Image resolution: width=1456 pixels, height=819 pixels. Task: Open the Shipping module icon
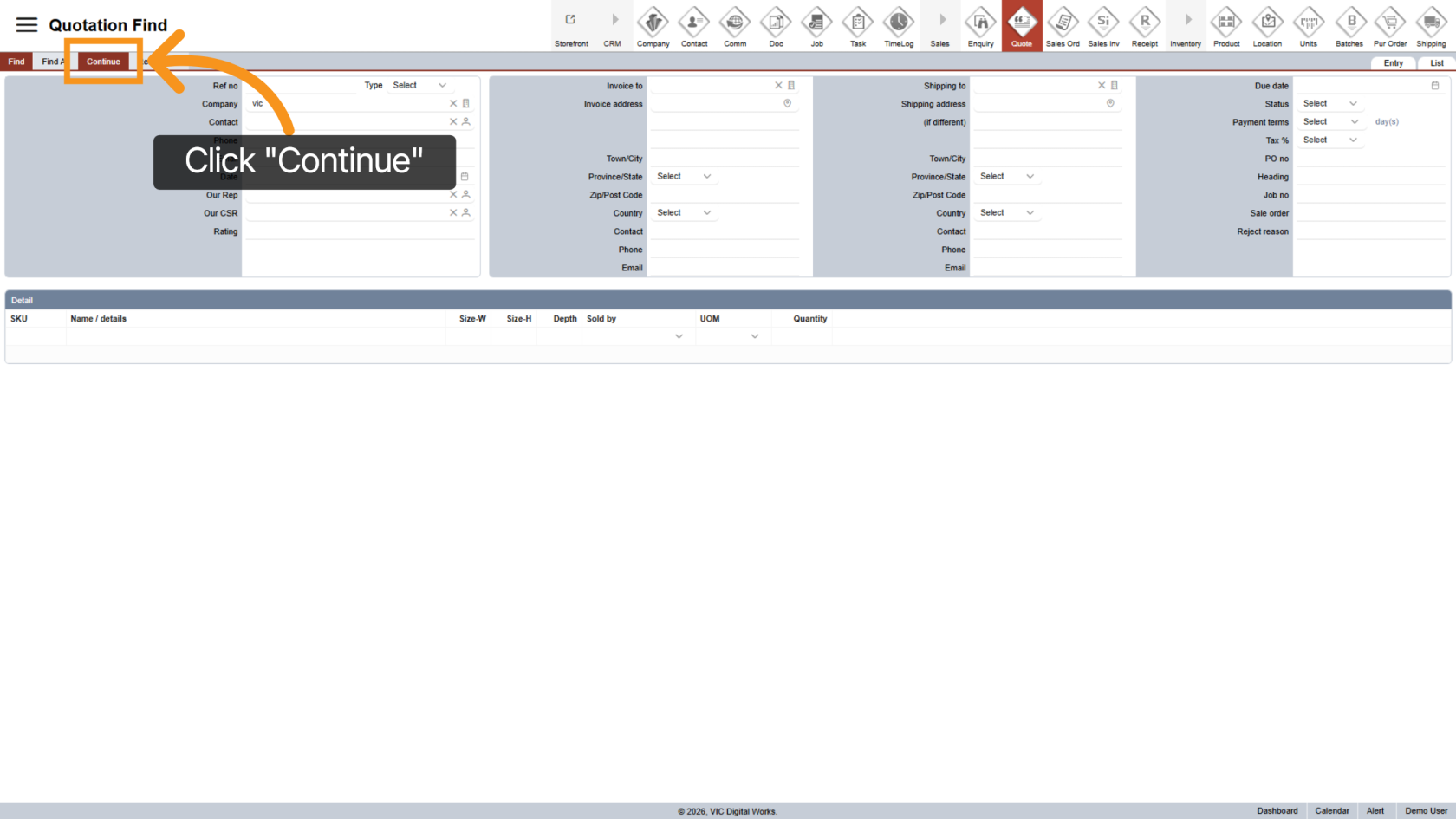click(x=1431, y=26)
